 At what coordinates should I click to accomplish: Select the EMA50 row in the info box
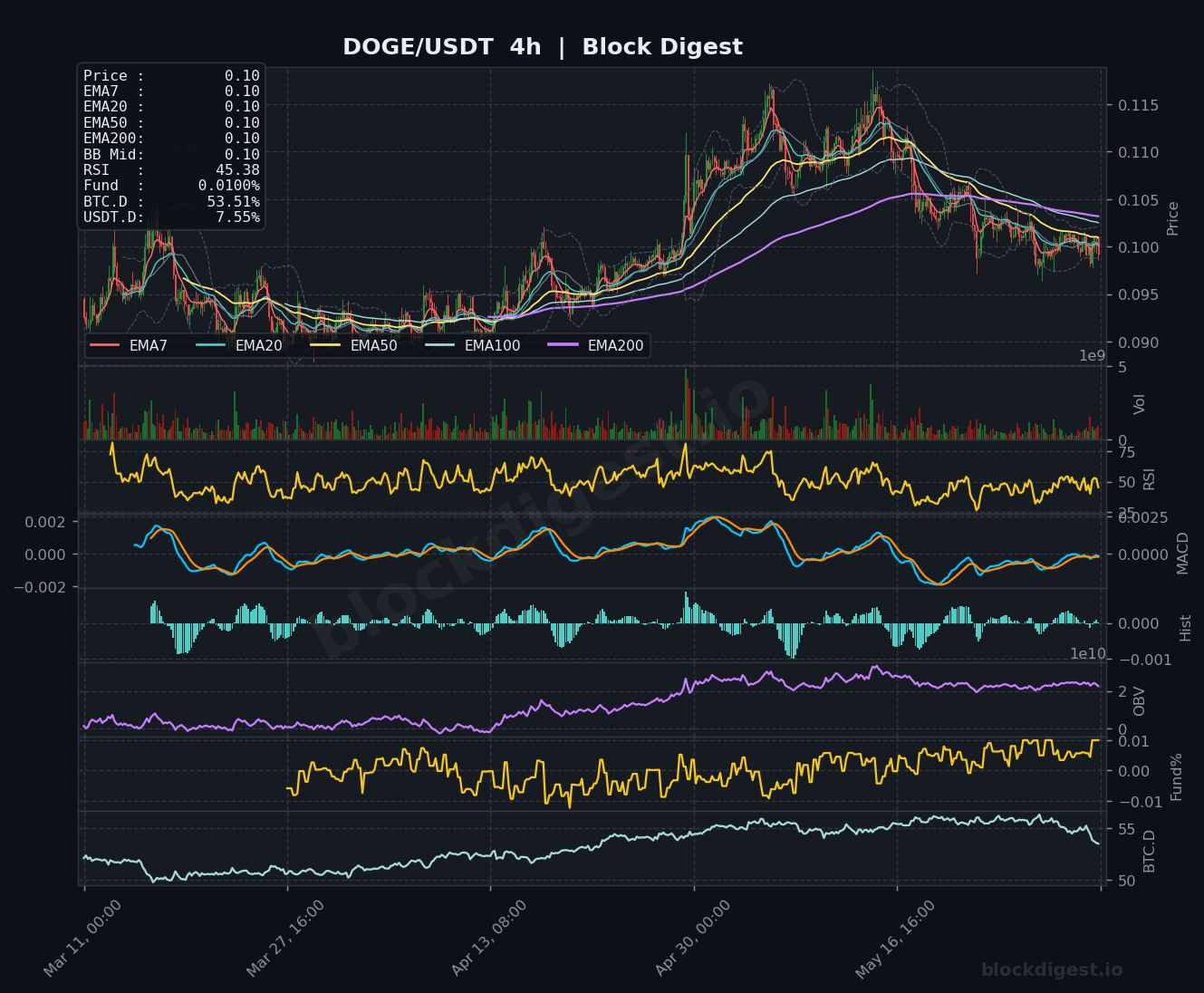171,123
